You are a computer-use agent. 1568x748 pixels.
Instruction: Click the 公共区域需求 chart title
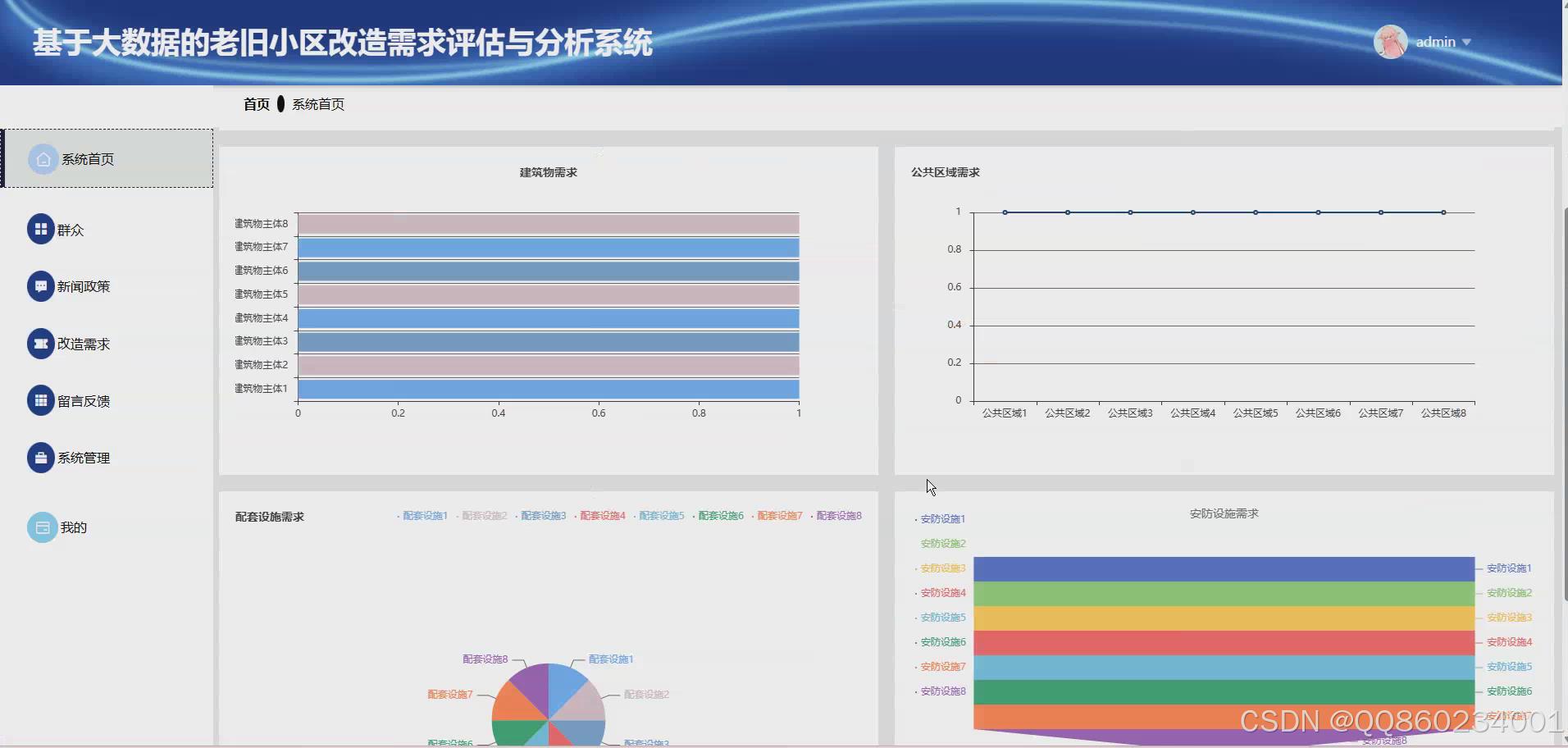point(946,172)
